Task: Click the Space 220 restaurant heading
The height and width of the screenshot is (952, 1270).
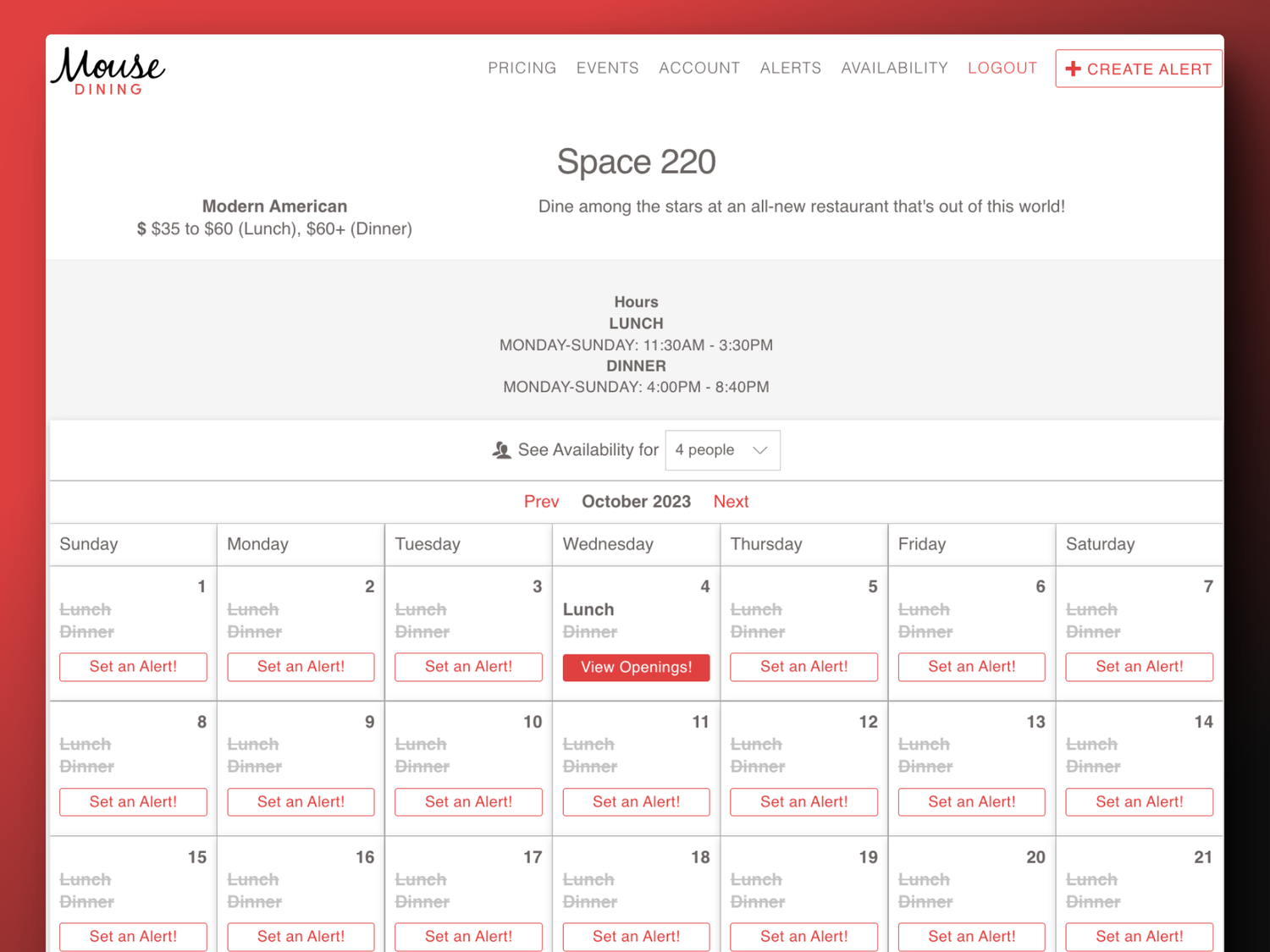Action: 636,162
